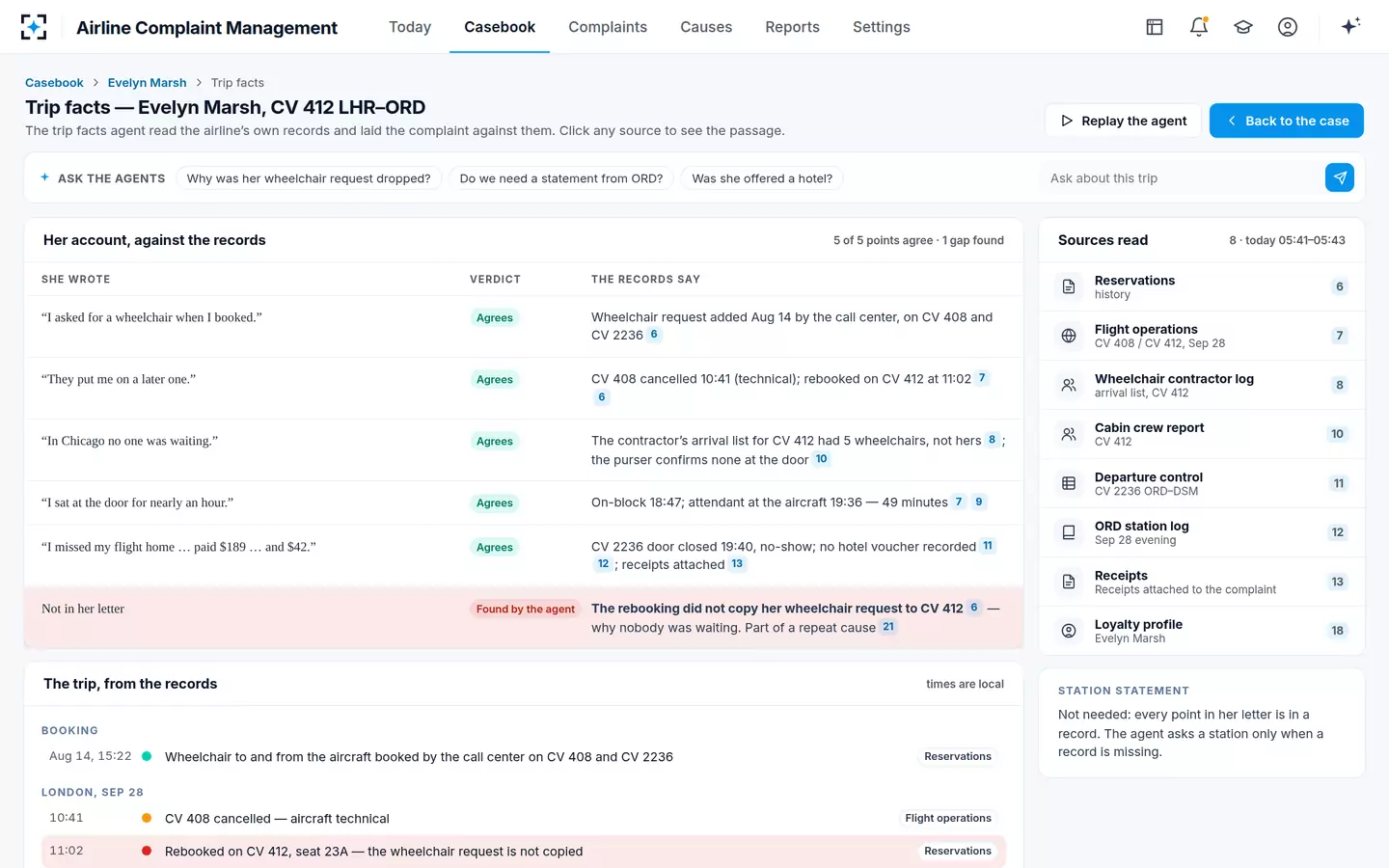Open notifications bell
Image resolution: width=1389 pixels, height=868 pixels.
click(x=1199, y=27)
